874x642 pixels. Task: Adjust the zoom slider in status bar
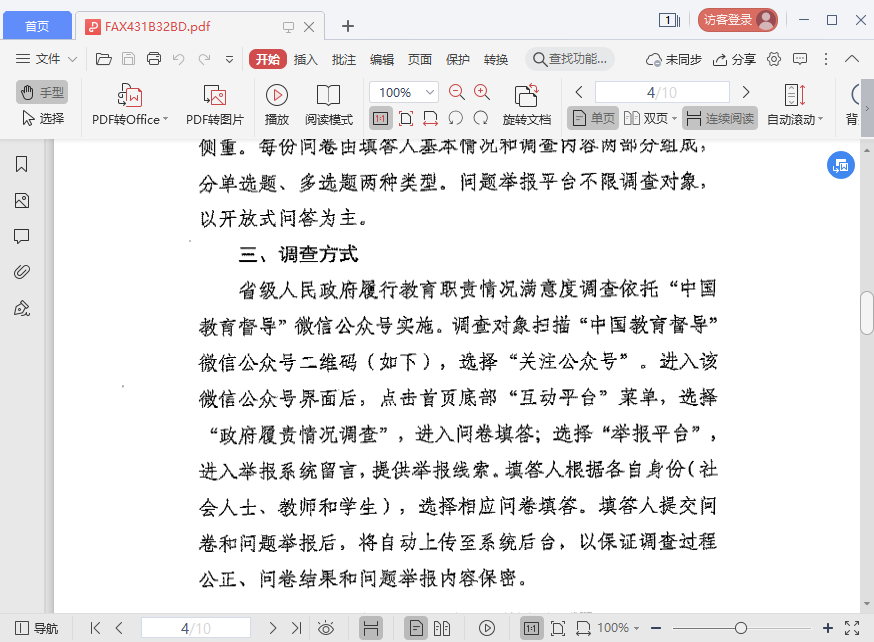click(x=740, y=628)
